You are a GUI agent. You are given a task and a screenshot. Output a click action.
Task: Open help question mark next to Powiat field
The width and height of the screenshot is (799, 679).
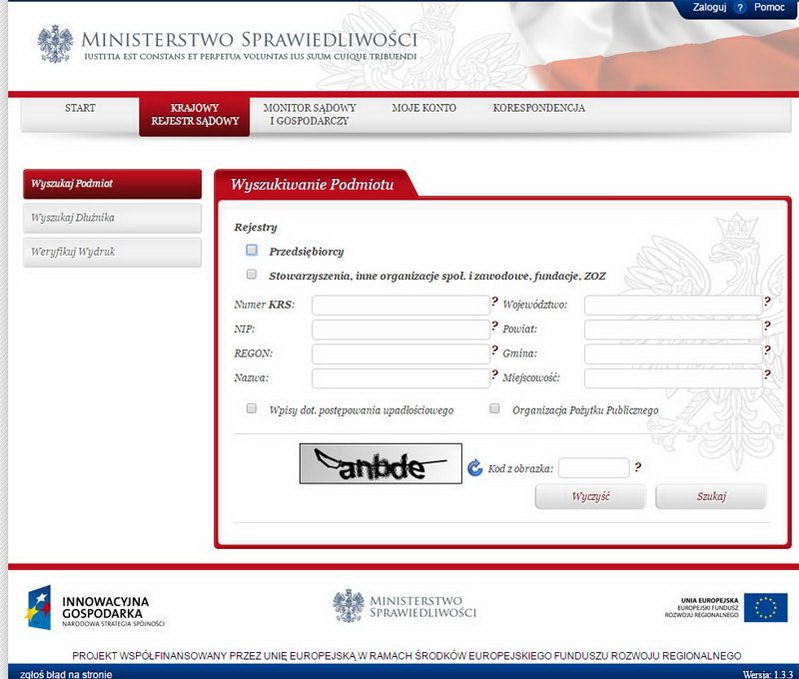coord(767,326)
